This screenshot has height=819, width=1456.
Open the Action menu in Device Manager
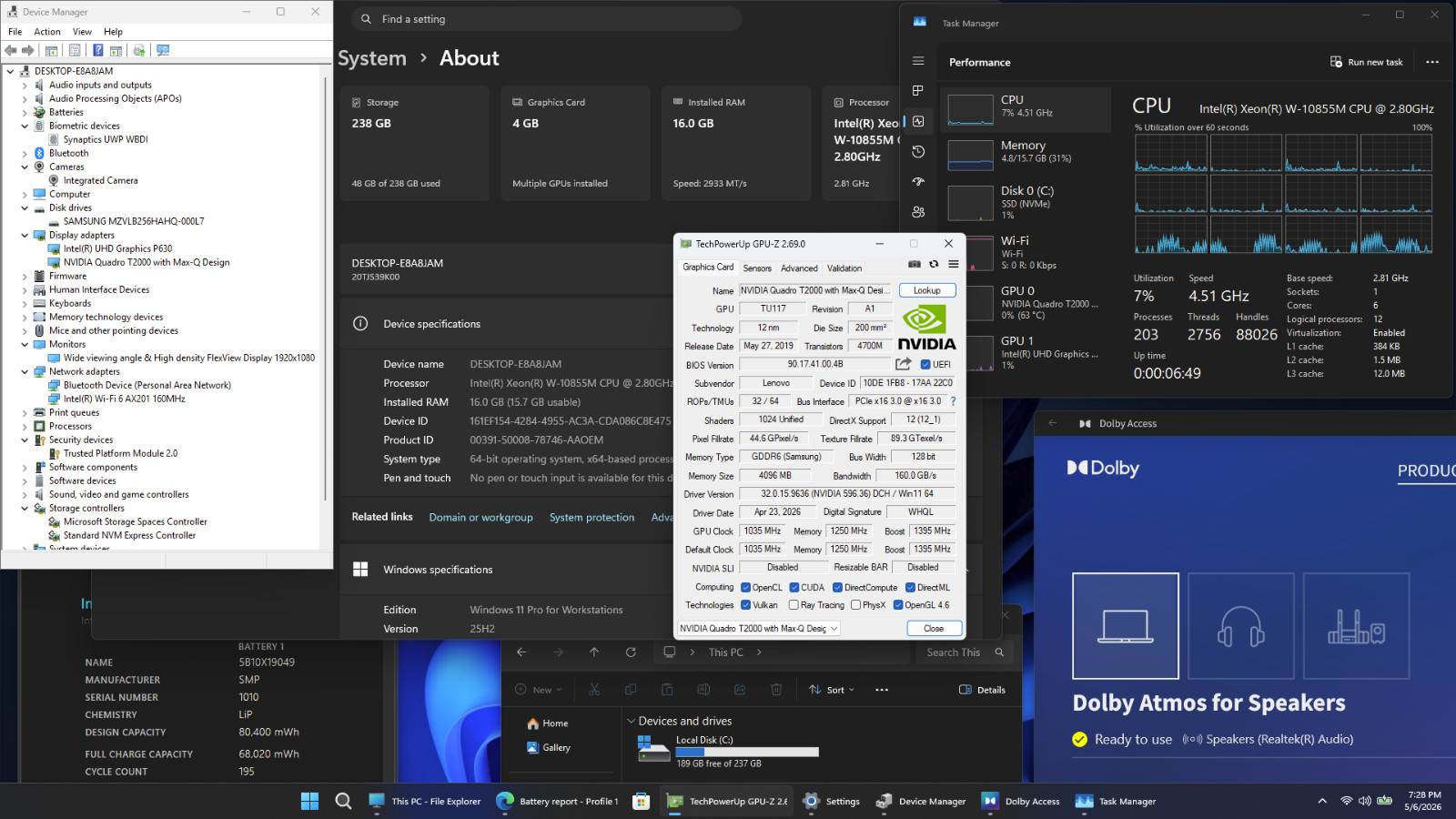tap(47, 32)
